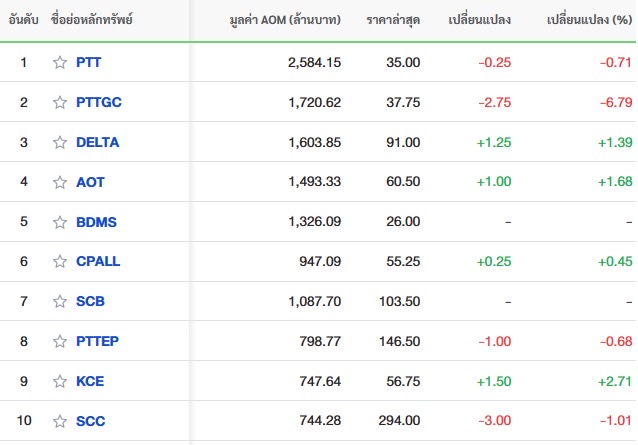
Task: Toggle the star next to PTTEP
Action: pyautogui.click(x=60, y=341)
